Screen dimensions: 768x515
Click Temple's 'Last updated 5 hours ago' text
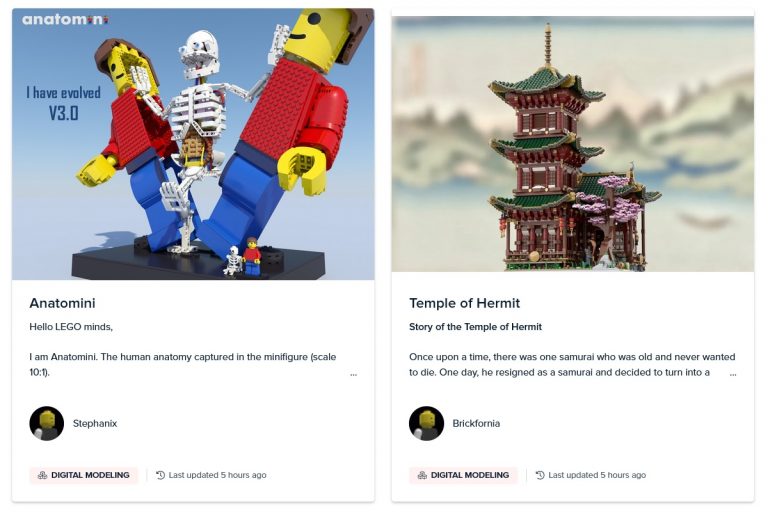coord(597,475)
